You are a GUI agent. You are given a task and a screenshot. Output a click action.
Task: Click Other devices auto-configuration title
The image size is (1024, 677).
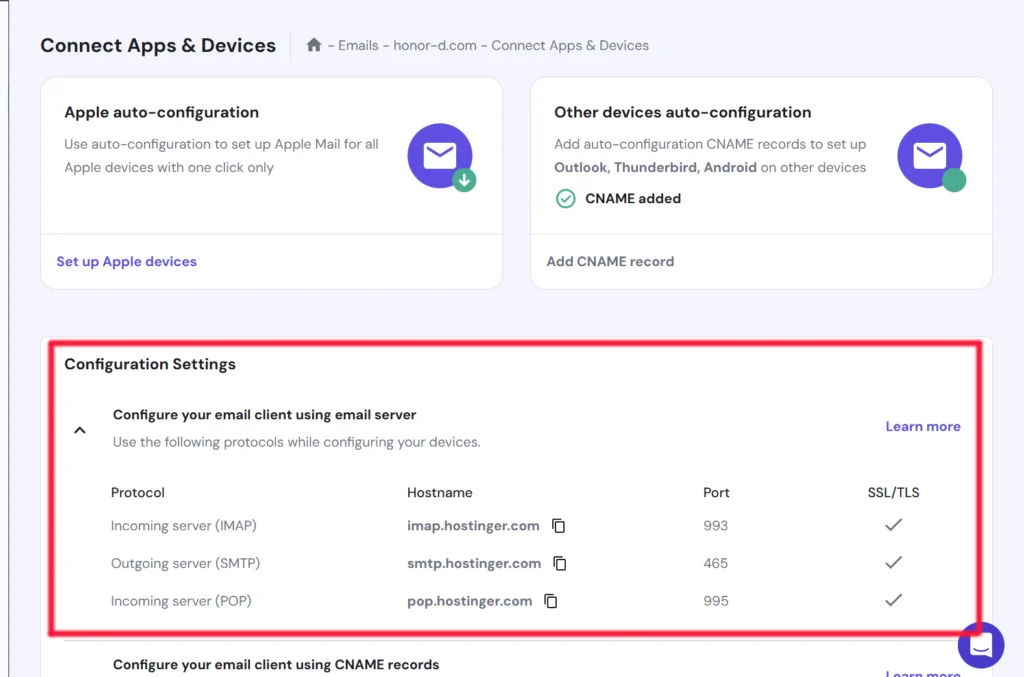(682, 112)
